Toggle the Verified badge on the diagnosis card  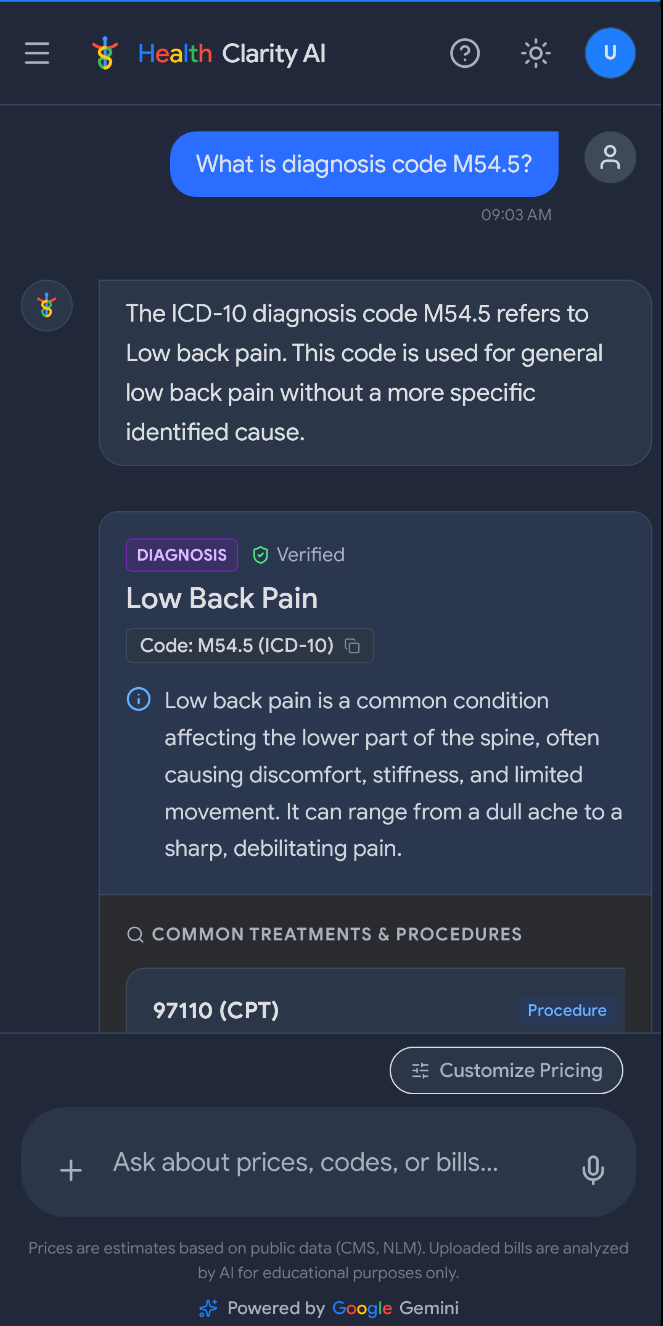tap(298, 554)
